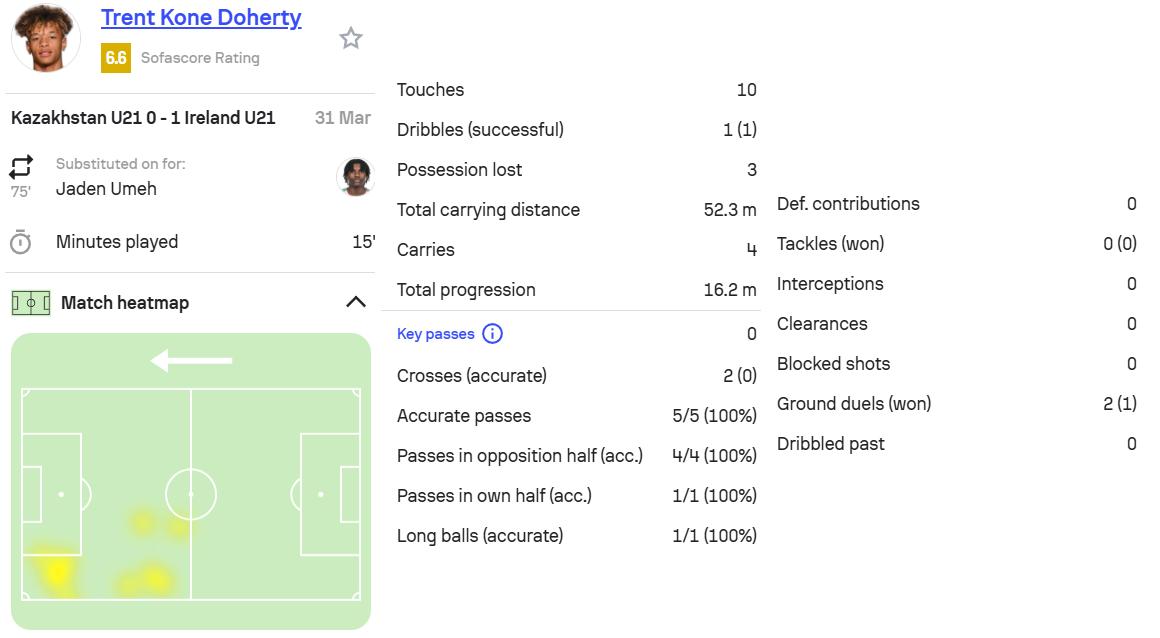The image size is (1160, 638).
Task: Click the attack direction arrow on heatmap
Action: point(191,361)
